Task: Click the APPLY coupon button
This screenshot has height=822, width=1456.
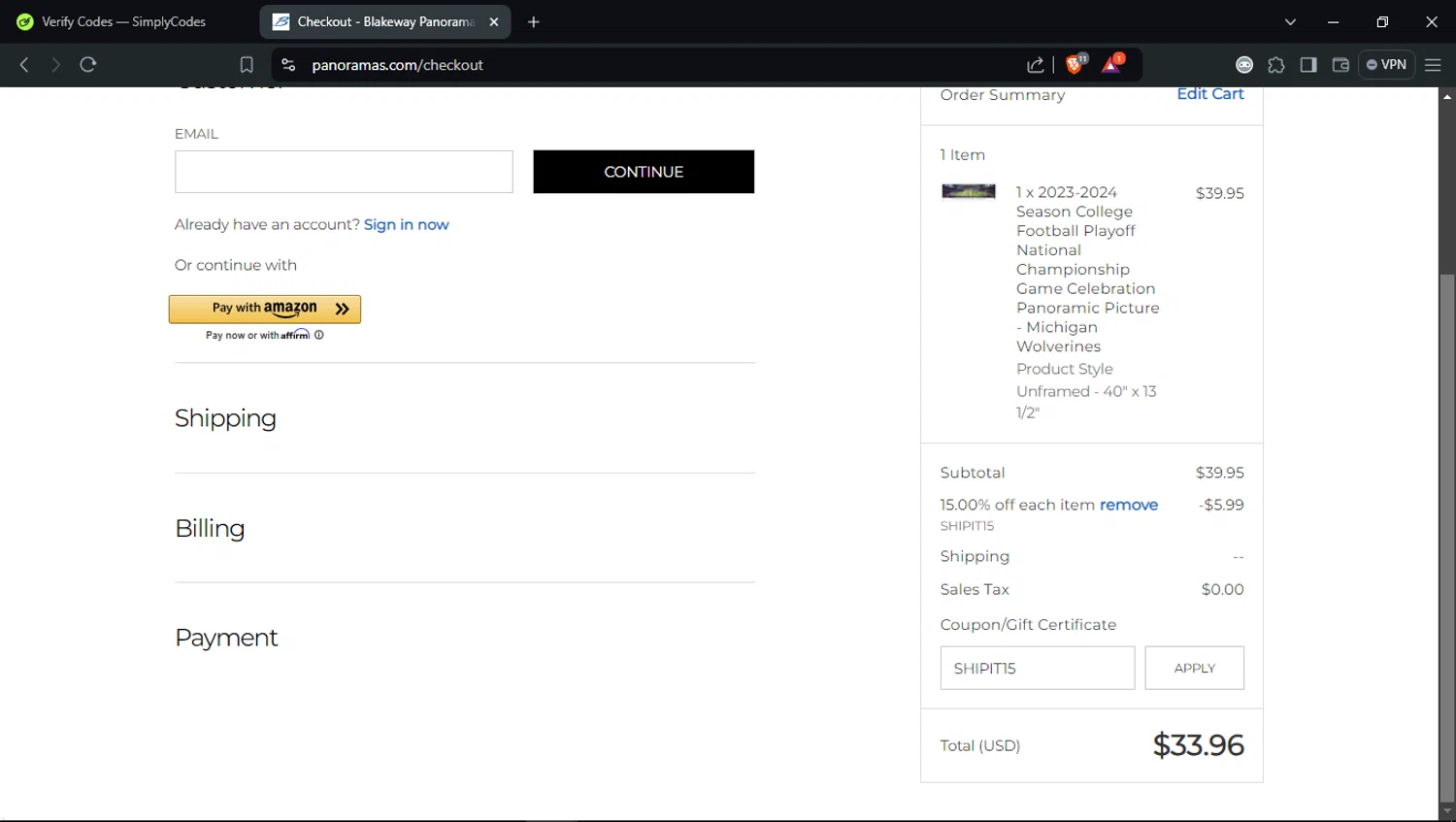Action: point(1195,668)
